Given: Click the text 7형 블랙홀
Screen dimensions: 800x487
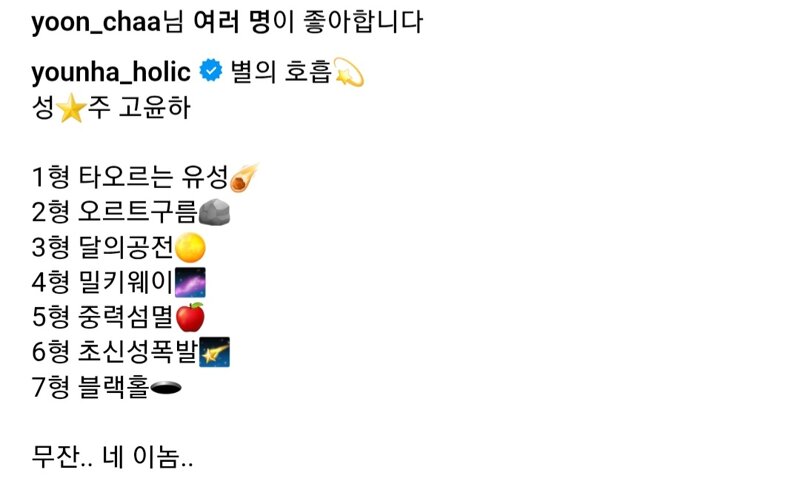Looking at the screenshot, I should pyautogui.click(x=91, y=387).
